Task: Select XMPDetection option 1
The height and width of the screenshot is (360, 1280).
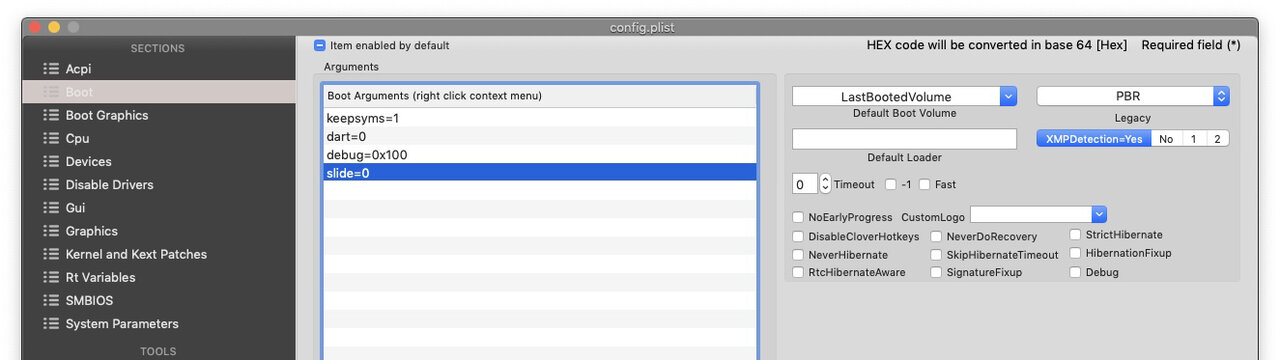Action: pyautogui.click(x=1192, y=139)
